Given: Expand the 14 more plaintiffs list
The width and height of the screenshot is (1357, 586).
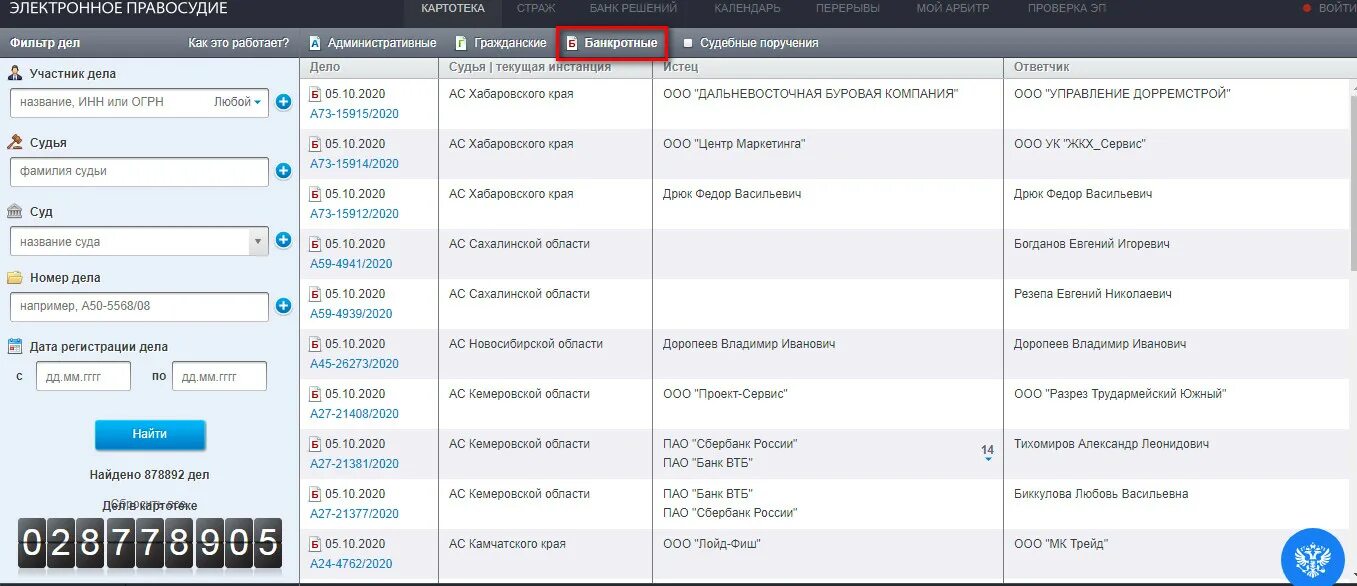Looking at the screenshot, I should (x=987, y=453).
